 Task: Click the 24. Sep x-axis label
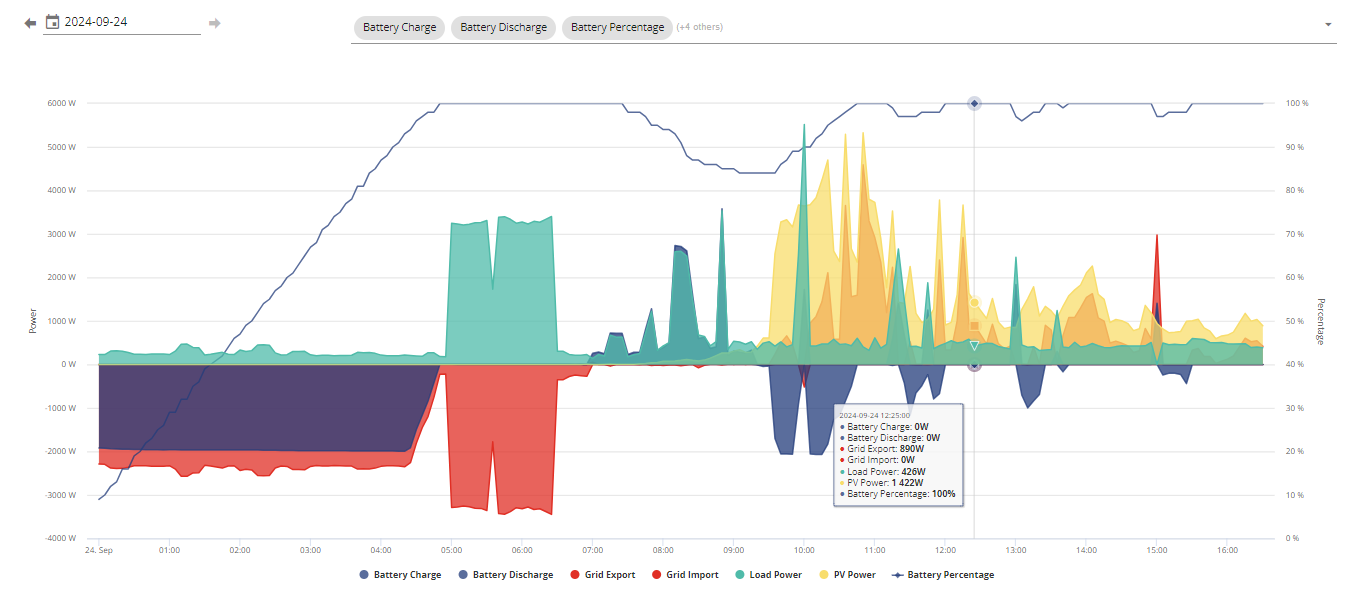(98, 550)
